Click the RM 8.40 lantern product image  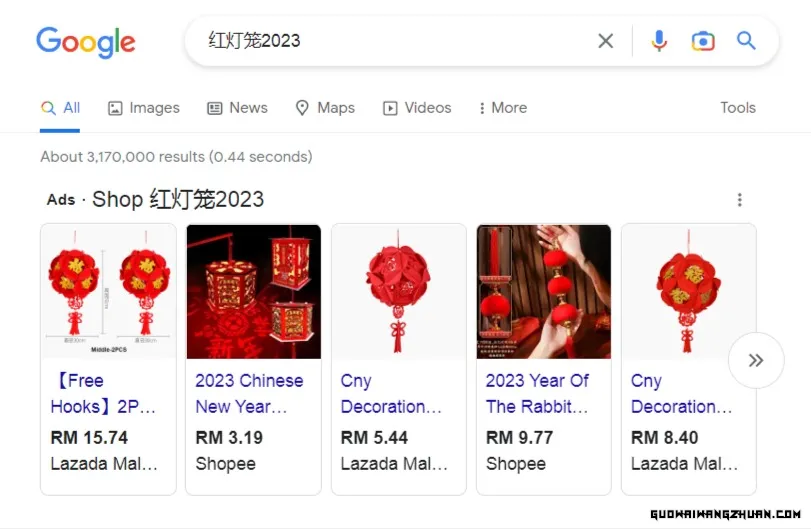point(688,292)
